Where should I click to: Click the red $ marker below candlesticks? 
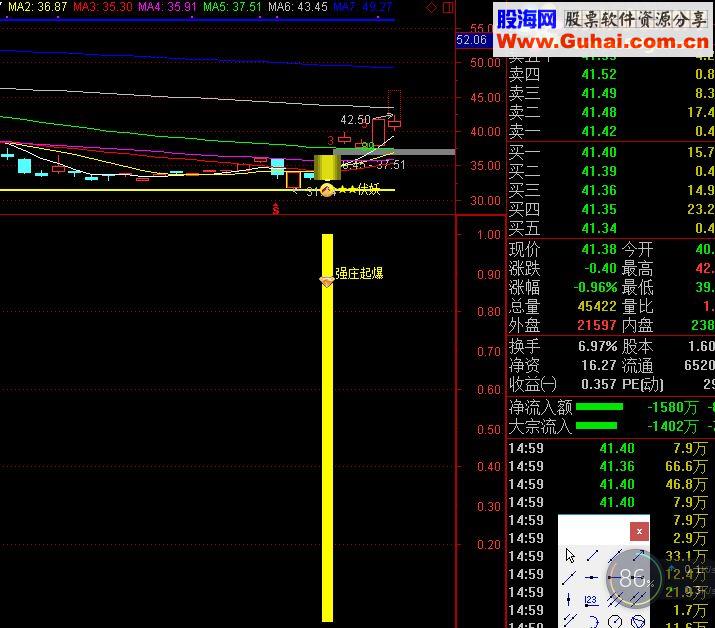coord(275,209)
